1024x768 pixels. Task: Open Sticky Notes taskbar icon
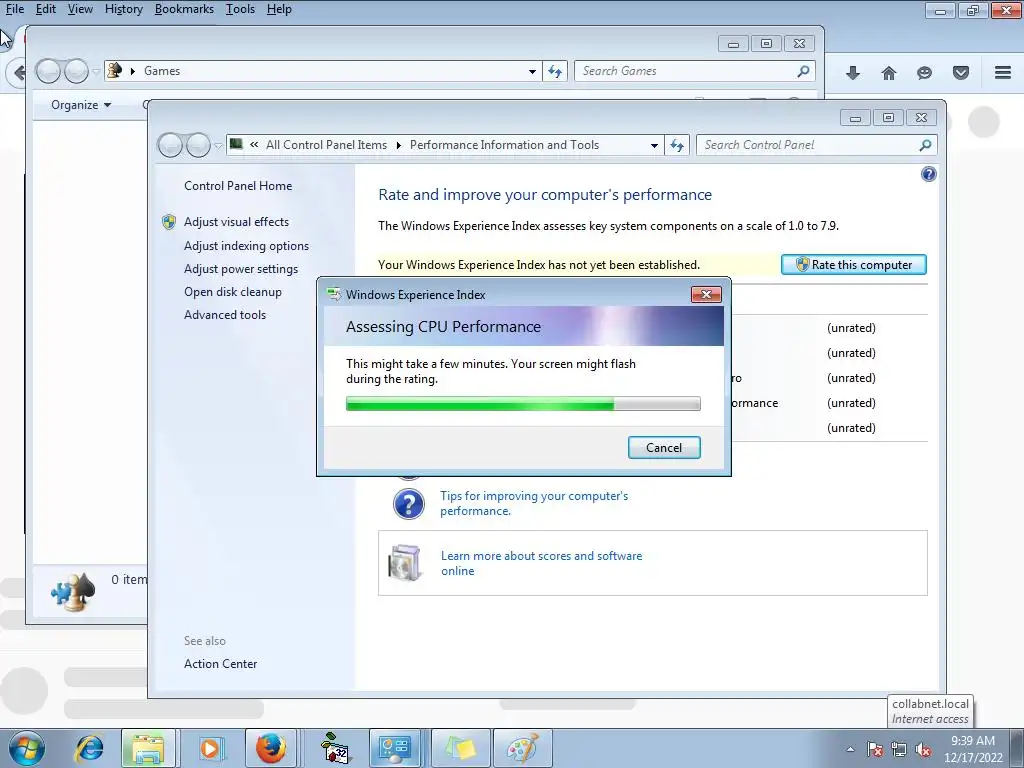(x=460, y=748)
